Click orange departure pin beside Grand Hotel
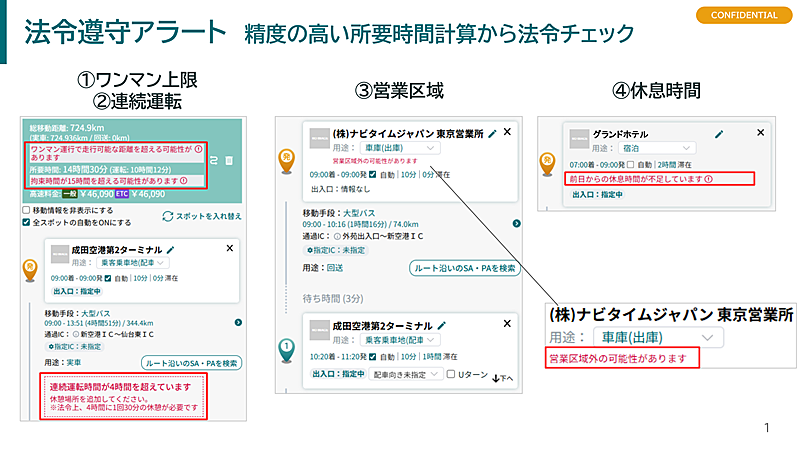Screen dimensions: 800x450 [547, 159]
